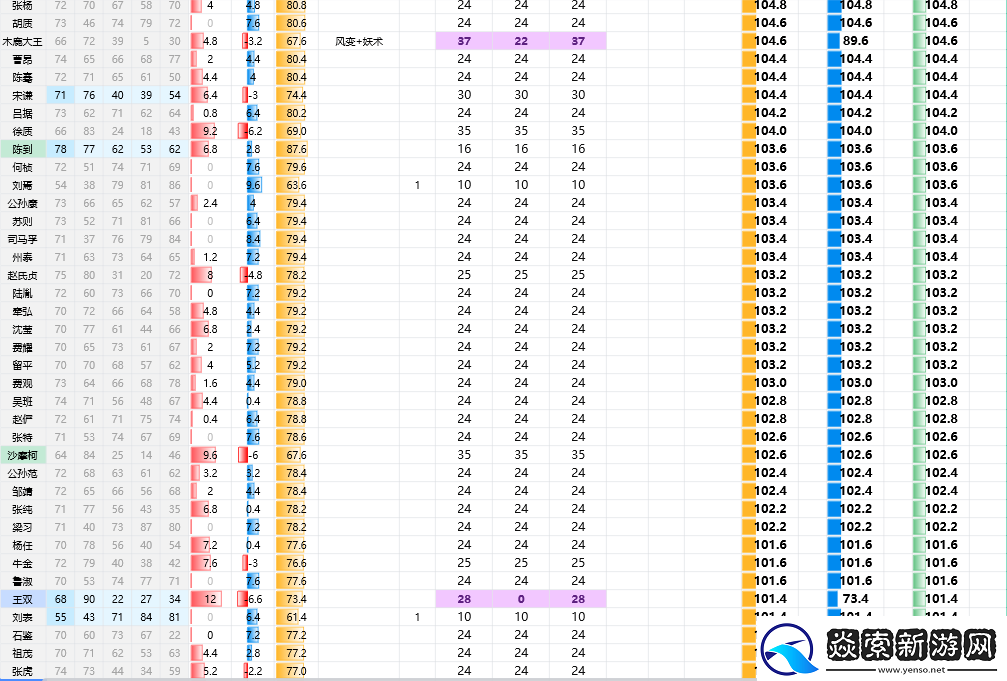Click the 司马孚 name cell

[x=22, y=239]
